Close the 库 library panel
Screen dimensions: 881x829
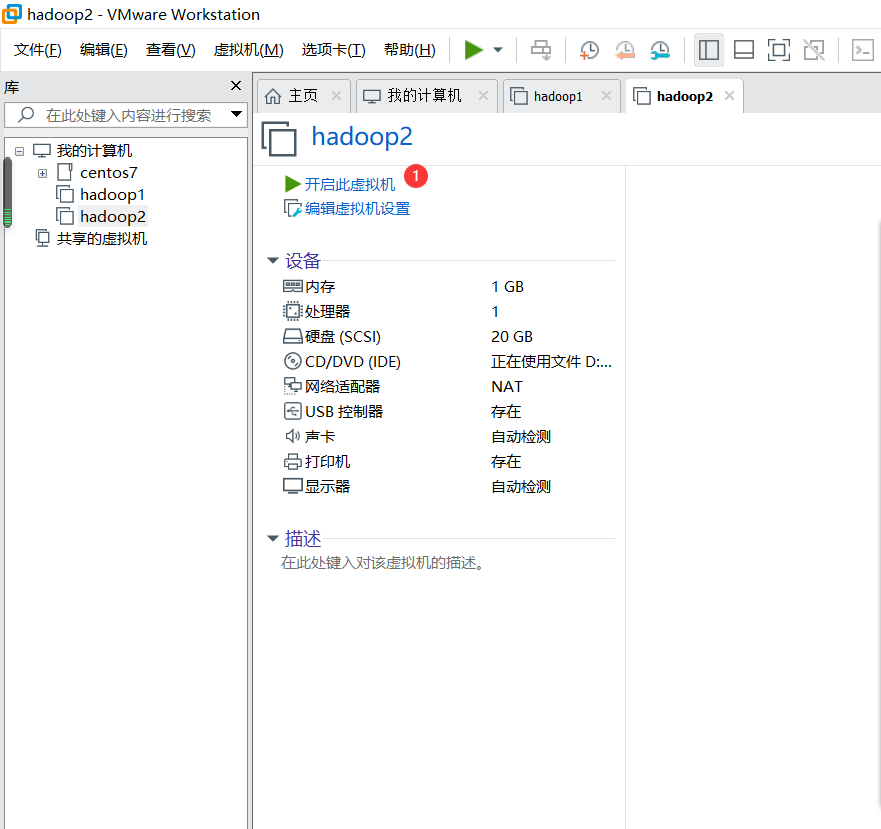[236, 85]
